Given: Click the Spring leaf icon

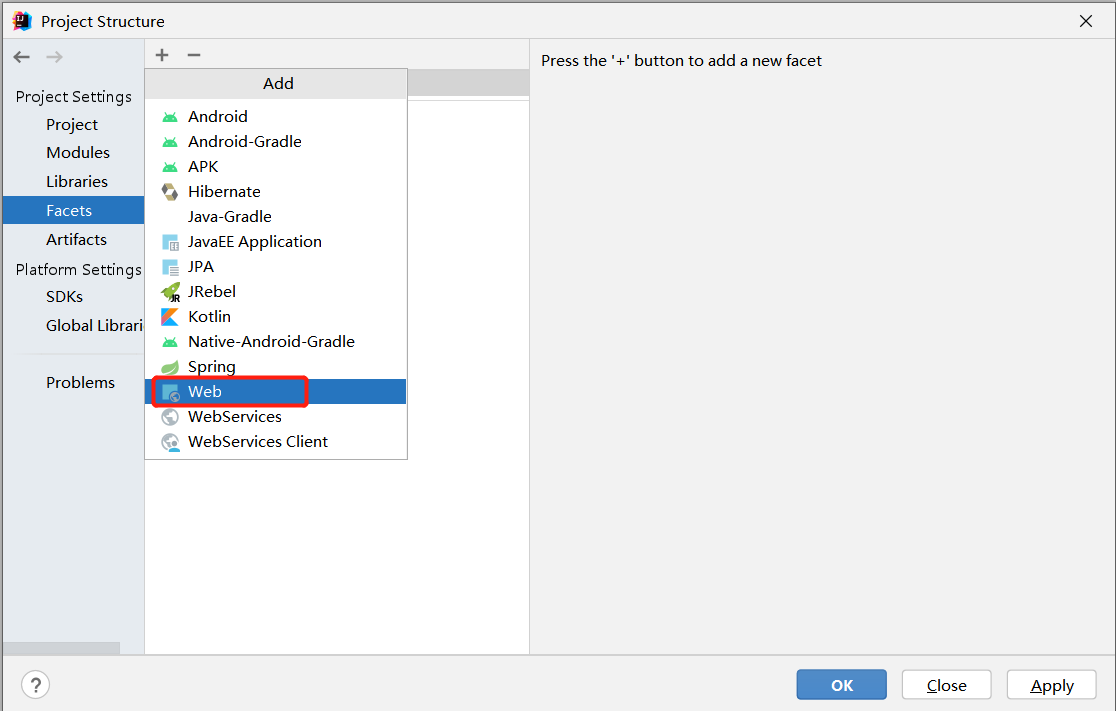Looking at the screenshot, I should coord(170,367).
